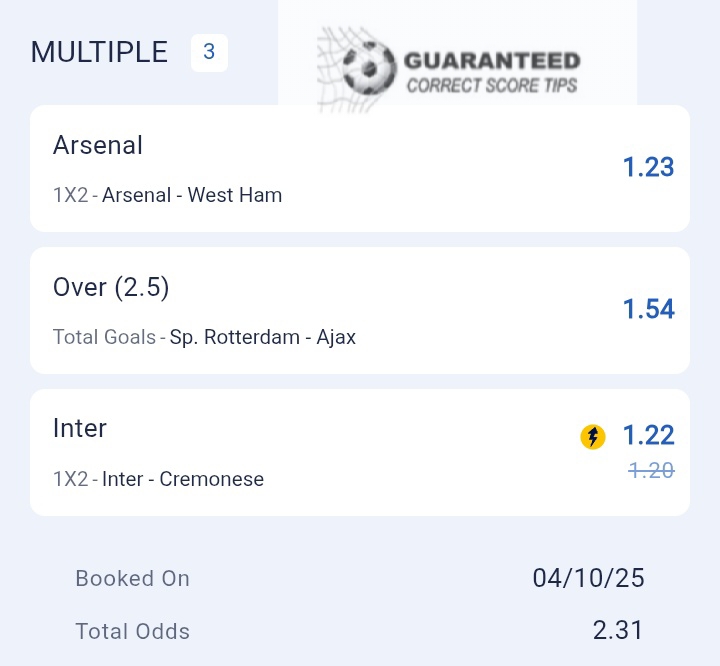Click the 1.54 odds for Over 2.5
720x666 pixels.
click(648, 309)
